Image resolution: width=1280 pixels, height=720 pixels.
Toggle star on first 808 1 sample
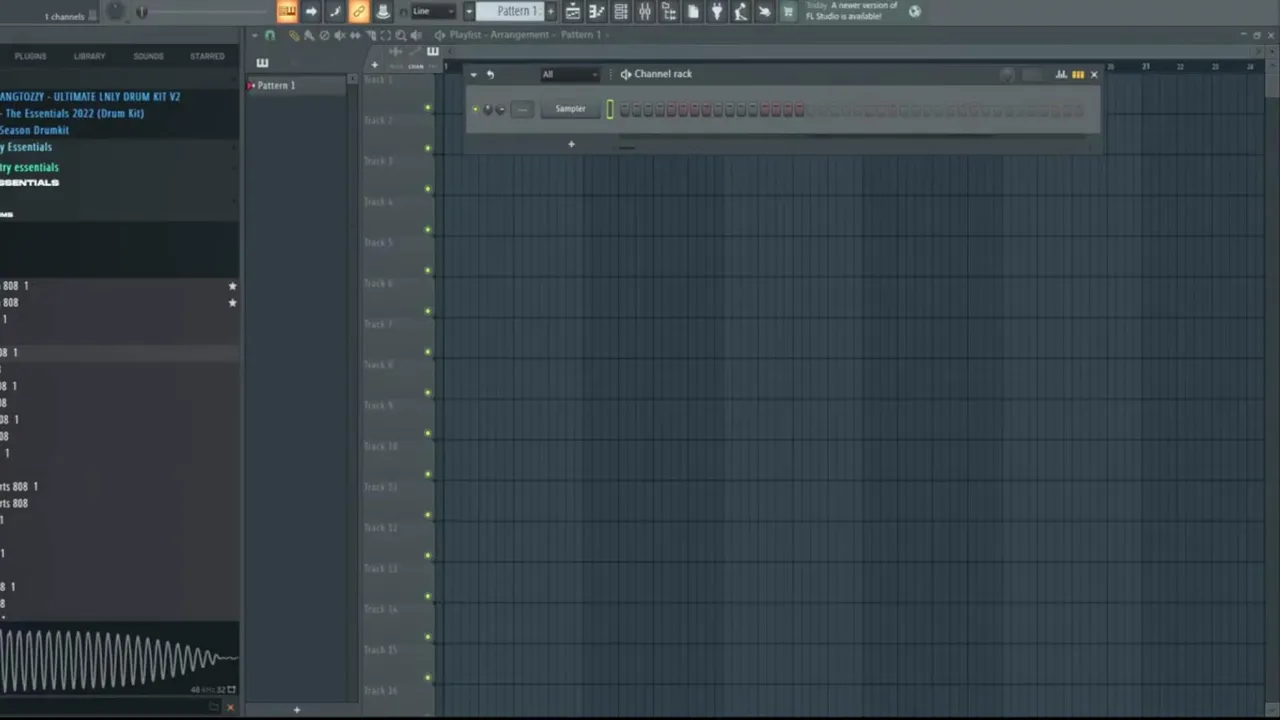click(x=232, y=286)
